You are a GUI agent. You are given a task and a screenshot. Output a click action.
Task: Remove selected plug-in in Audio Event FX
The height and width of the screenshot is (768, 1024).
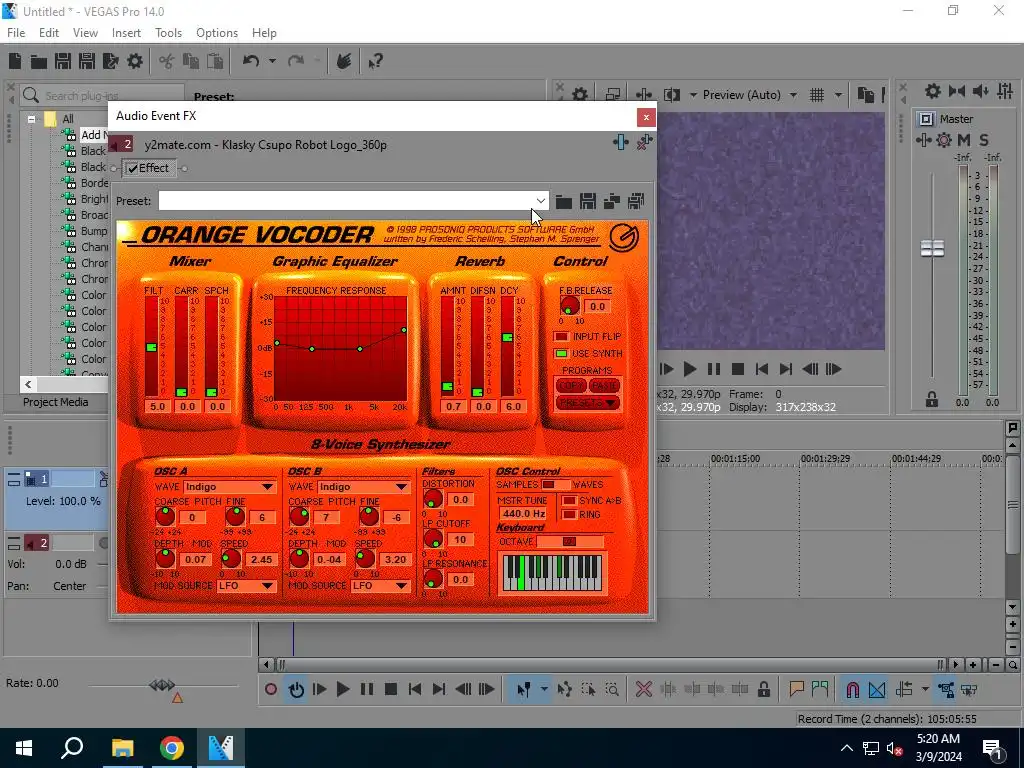click(644, 142)
